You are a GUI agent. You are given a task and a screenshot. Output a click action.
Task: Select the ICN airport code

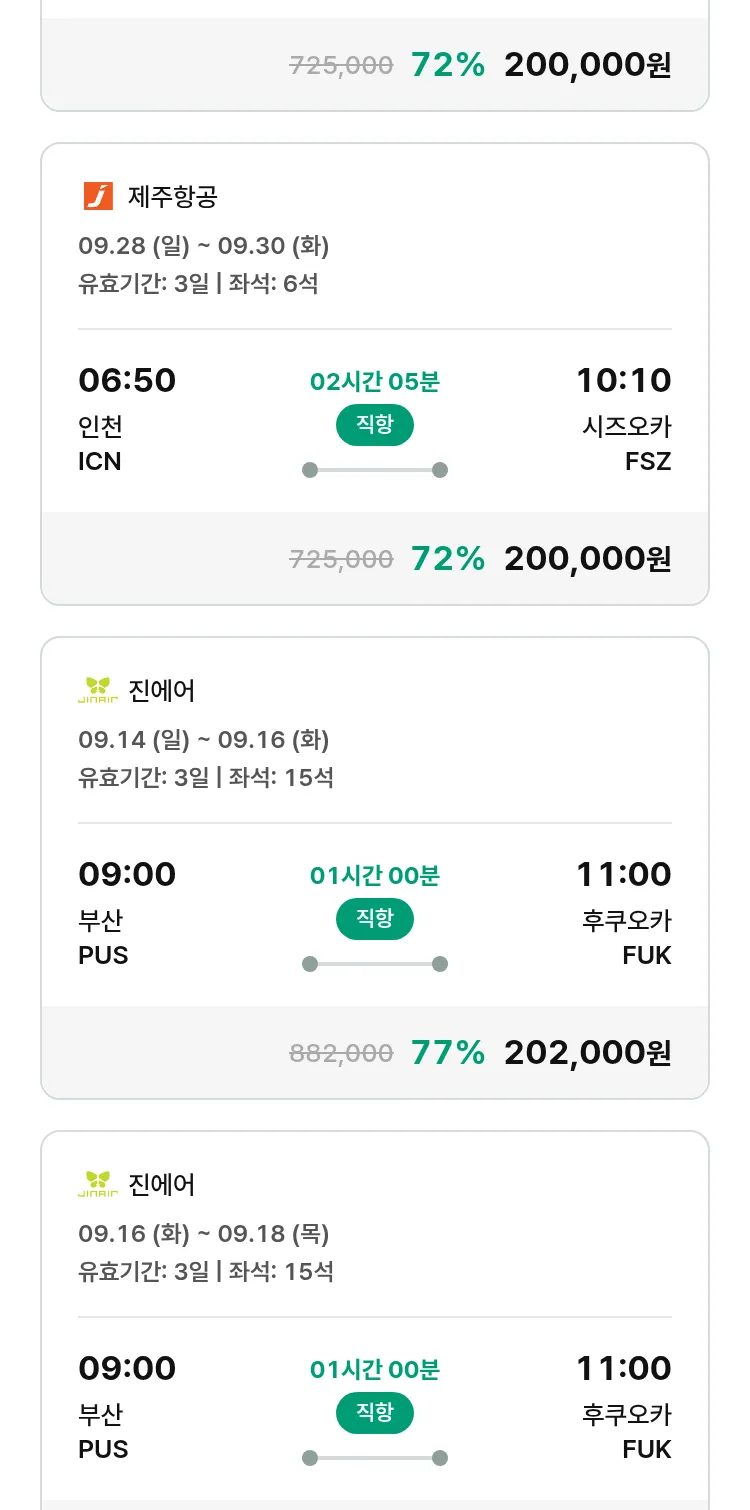[100, 461]
